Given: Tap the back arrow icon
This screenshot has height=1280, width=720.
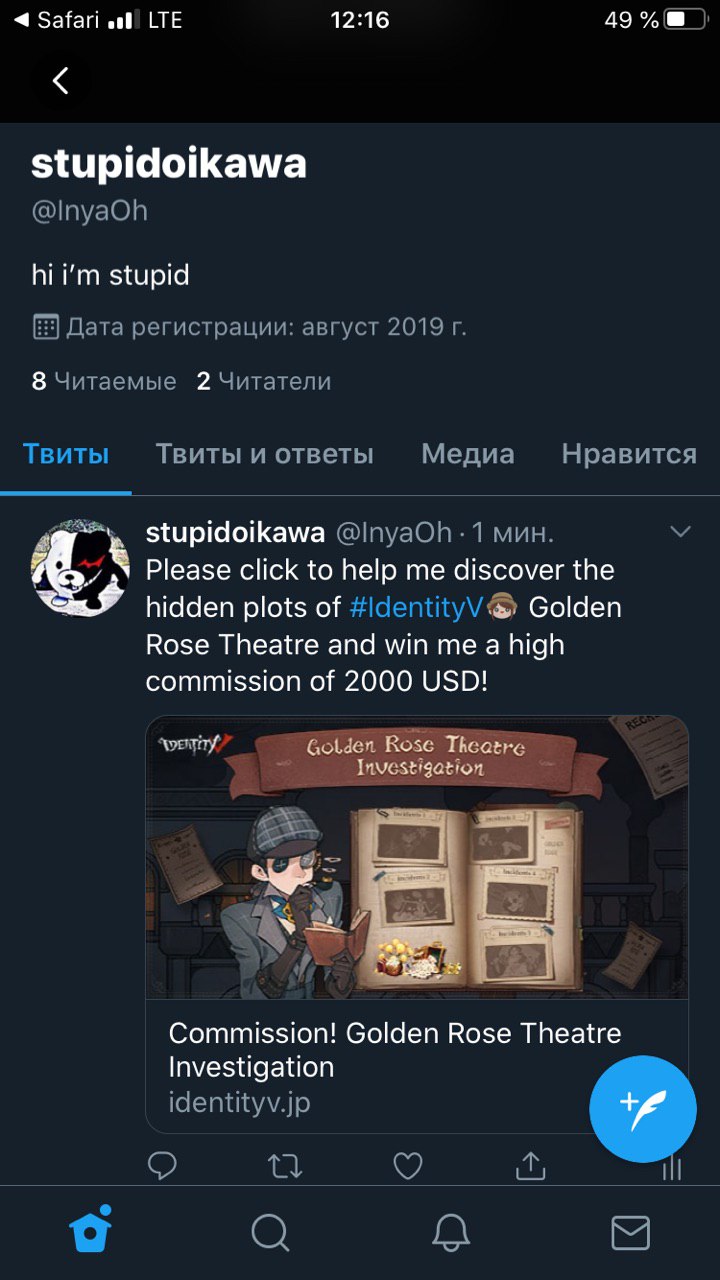Looking at the screenshot, I should 61,81.
